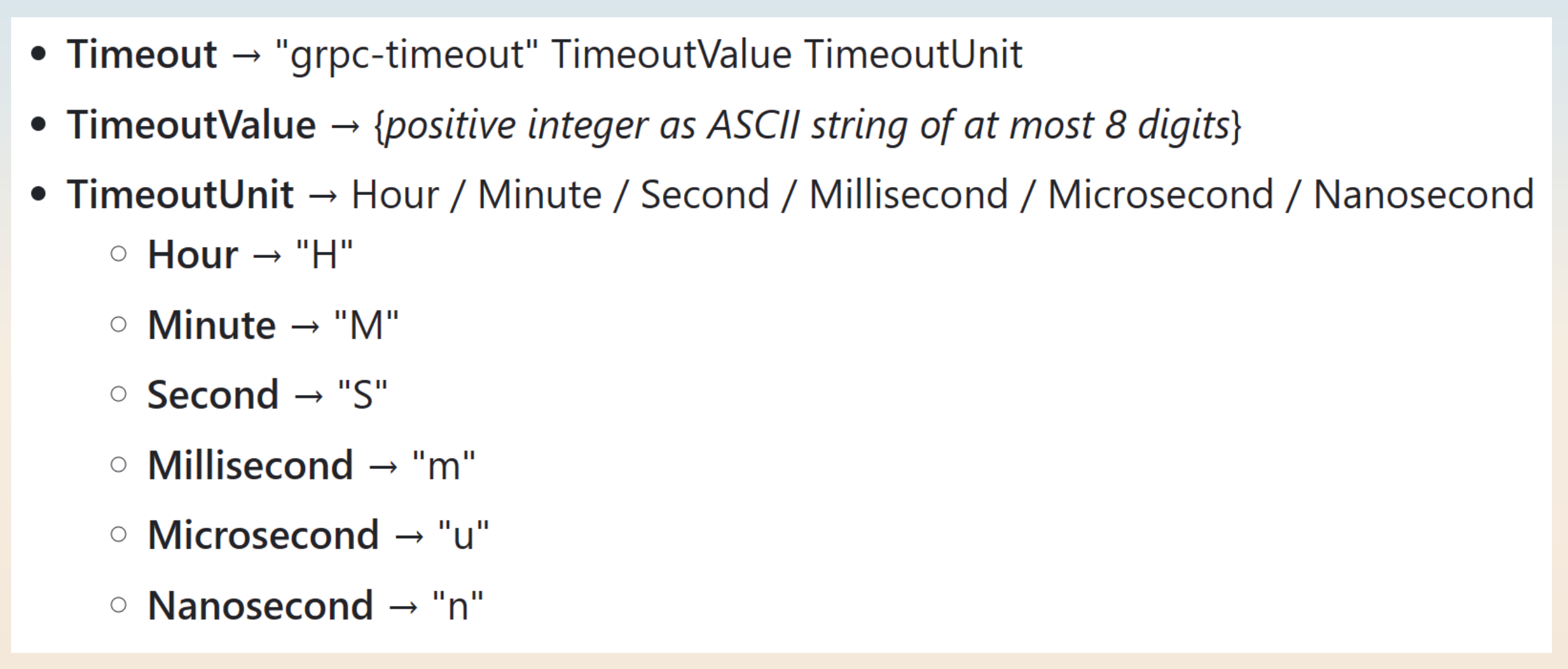
Task: Click the bold Millisecond sub-item term
Action: [250, 465]
